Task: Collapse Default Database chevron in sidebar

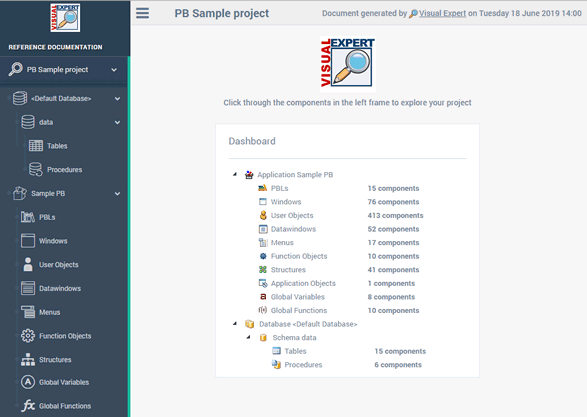Action: (118, 98)
